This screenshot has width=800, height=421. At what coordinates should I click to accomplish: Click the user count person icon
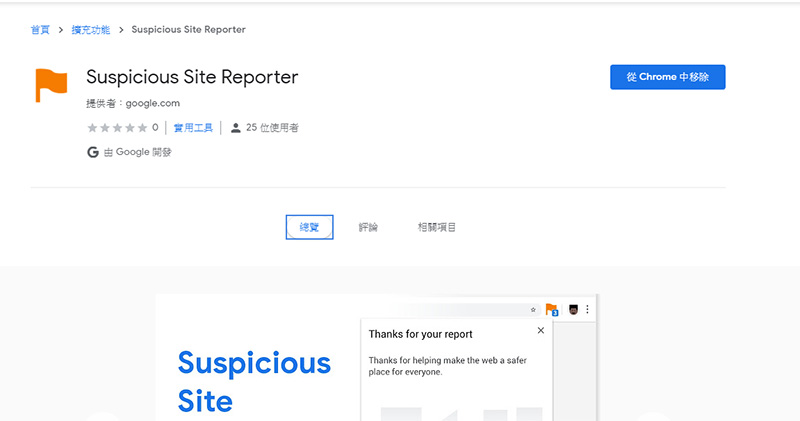pyautogui.click(x=235, y=128)
